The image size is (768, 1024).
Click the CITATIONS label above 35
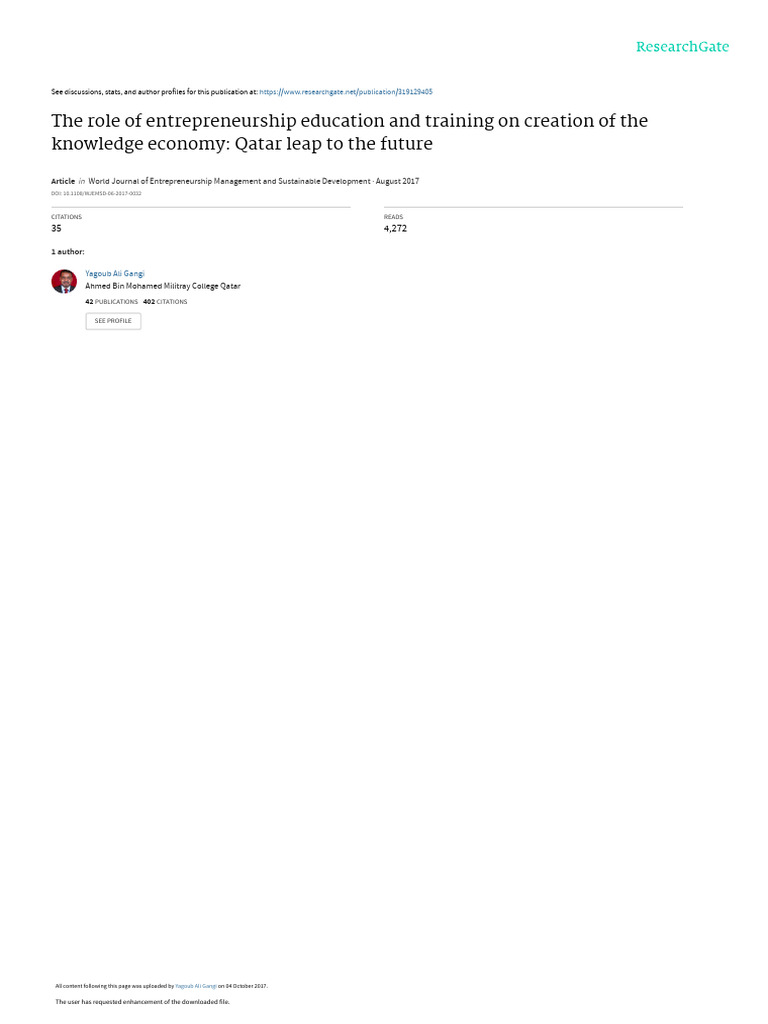[66, 217]
